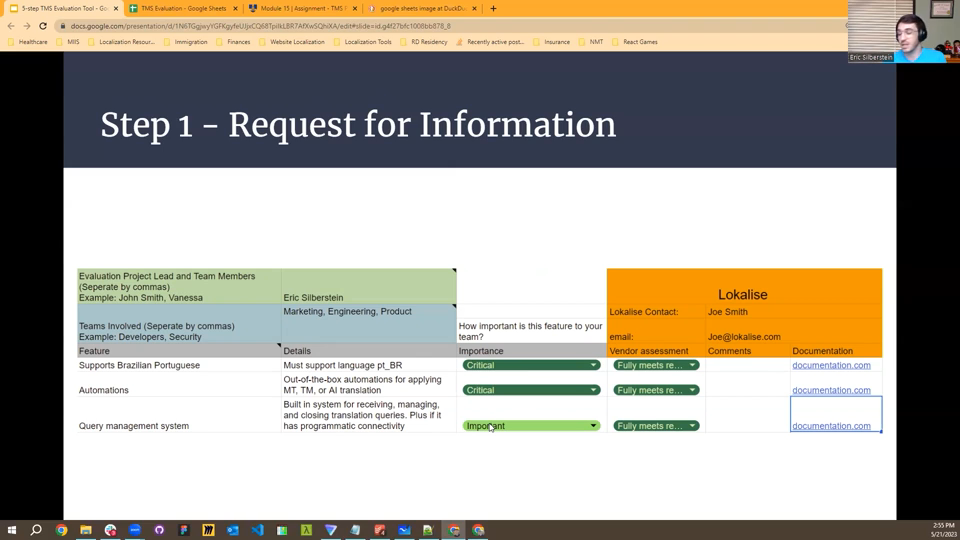Open Vendor assessment dropdown for Query management row
Screen dimensions: 960x540
[x=656, y=426]
